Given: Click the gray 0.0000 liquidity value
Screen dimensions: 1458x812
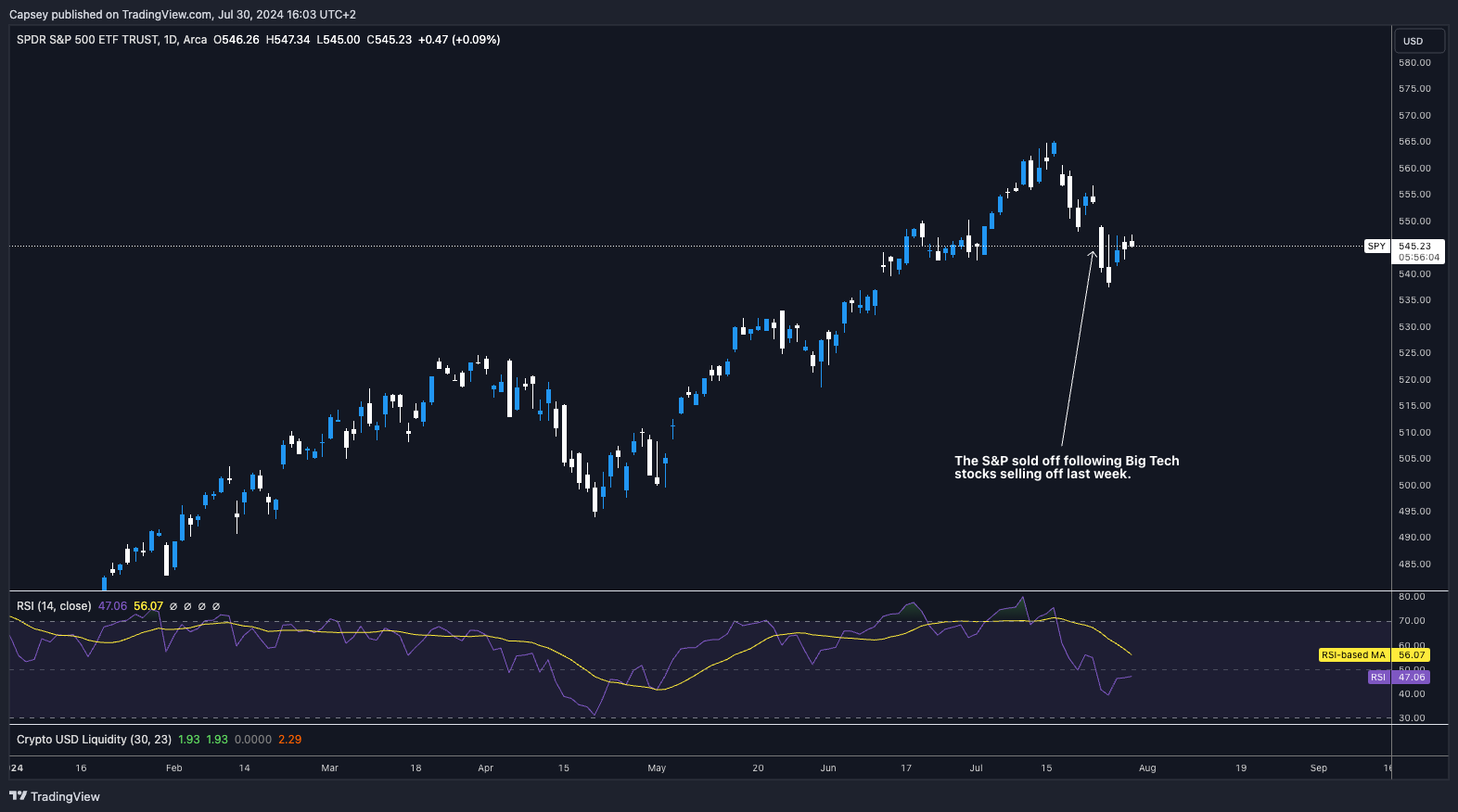Looking at the screenshot, I should click(x=253, y=740).
